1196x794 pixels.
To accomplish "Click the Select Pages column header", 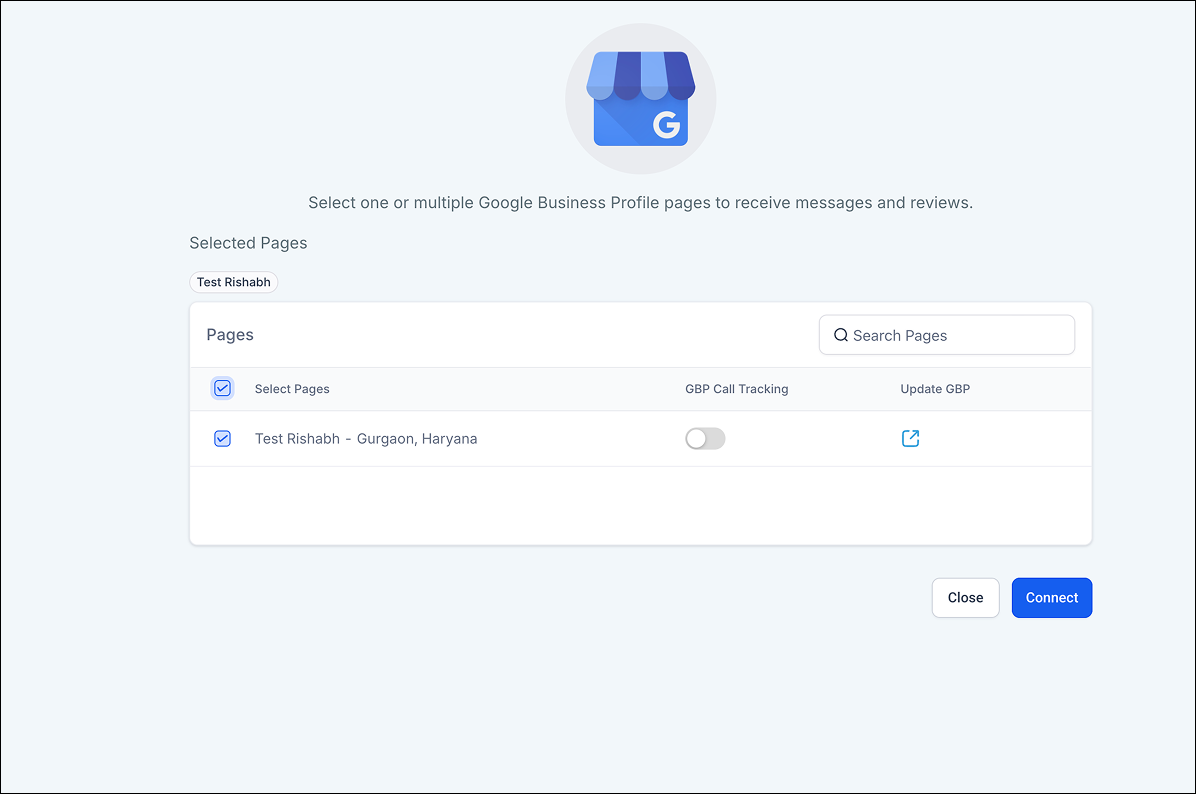I will tap(292, 389).
